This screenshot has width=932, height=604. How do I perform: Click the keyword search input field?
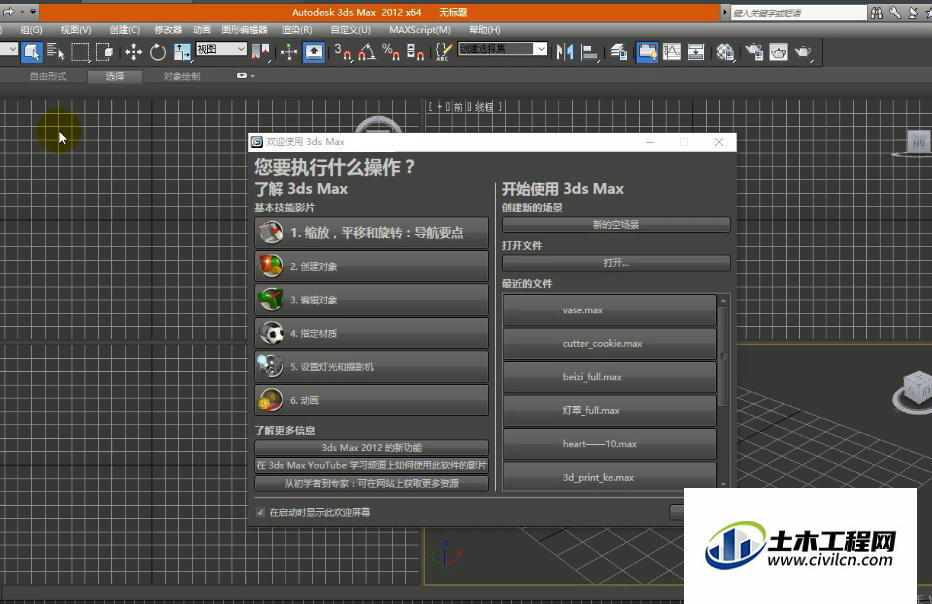coord(798,12)
